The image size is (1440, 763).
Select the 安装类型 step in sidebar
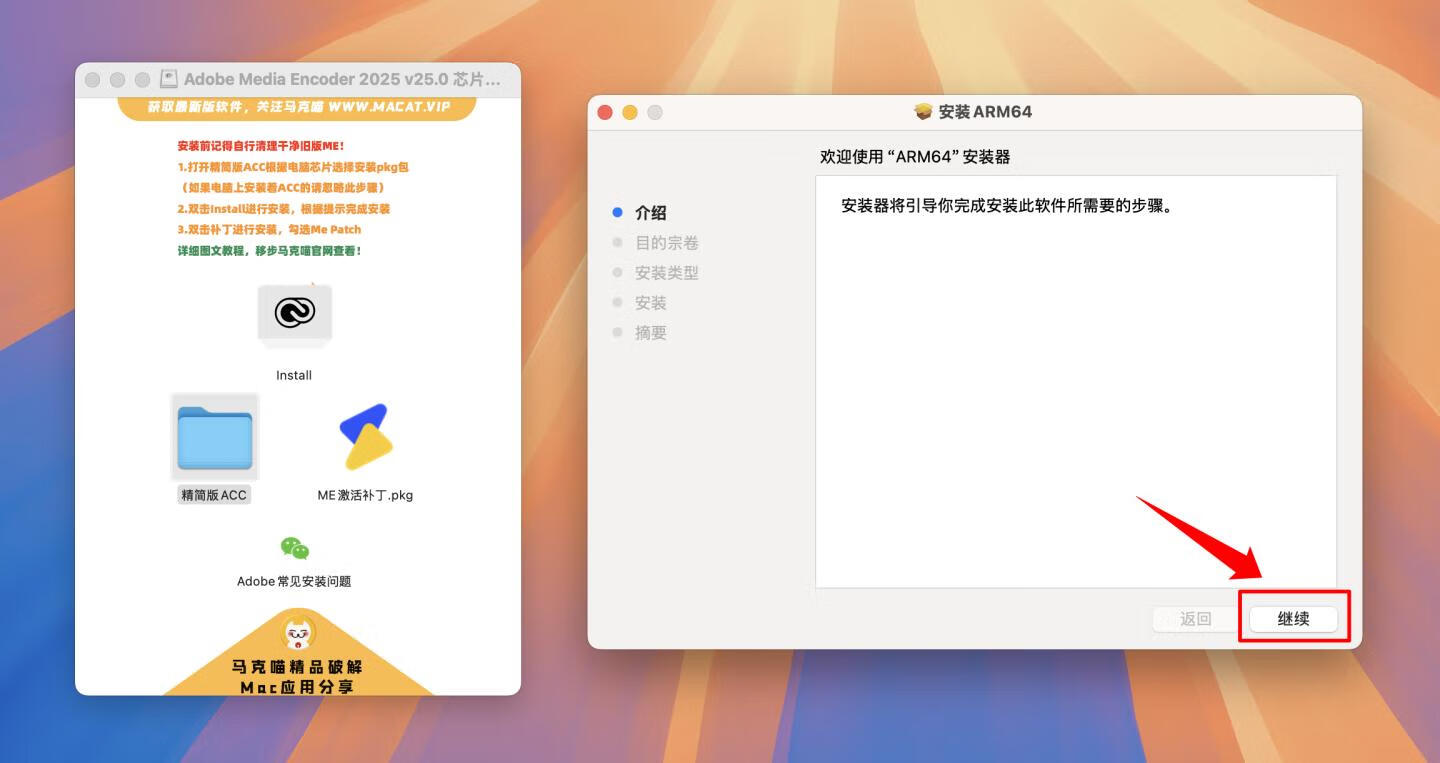[667, 273]
